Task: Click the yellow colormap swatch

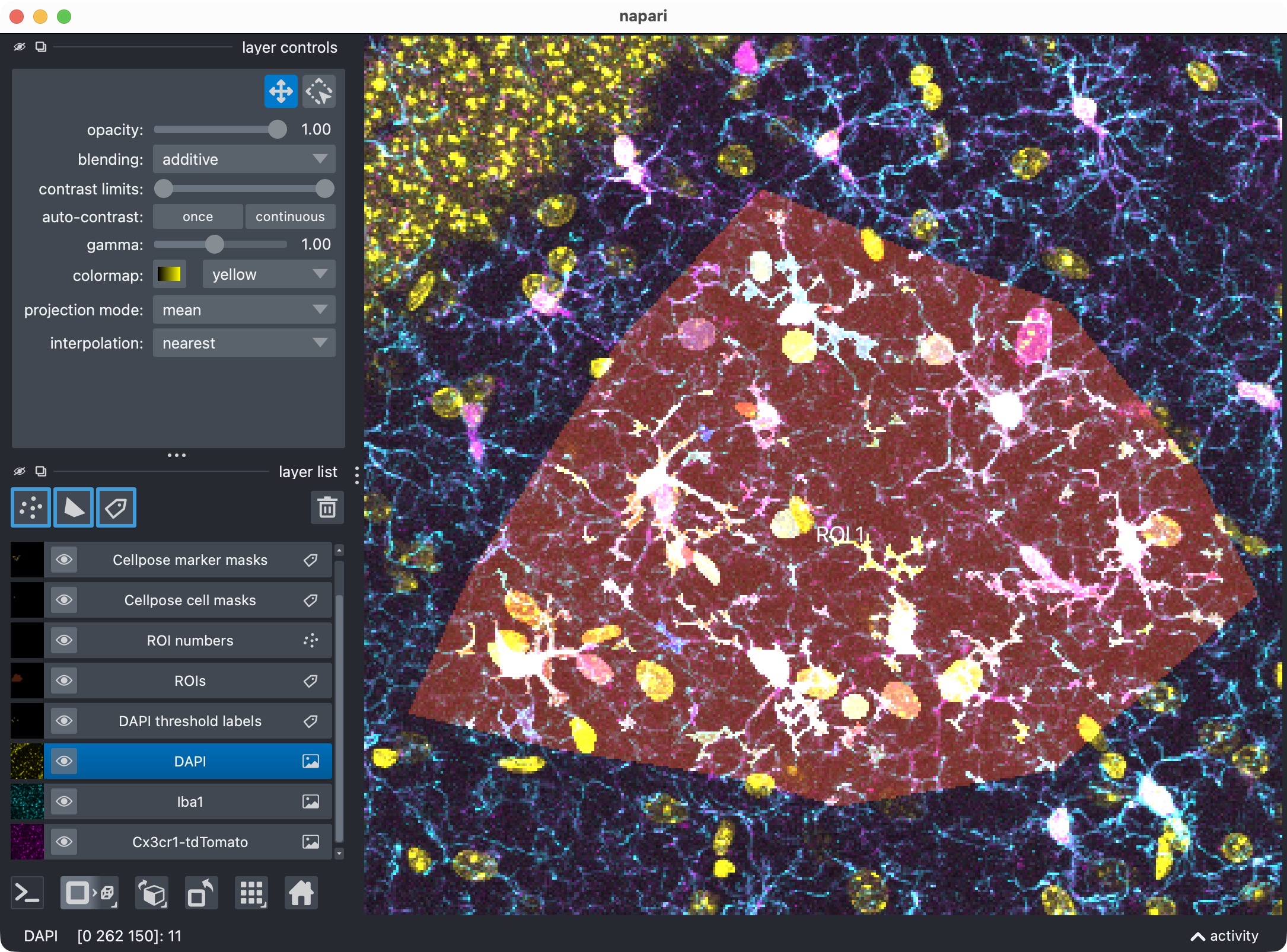Action: (x=170, y=274)
